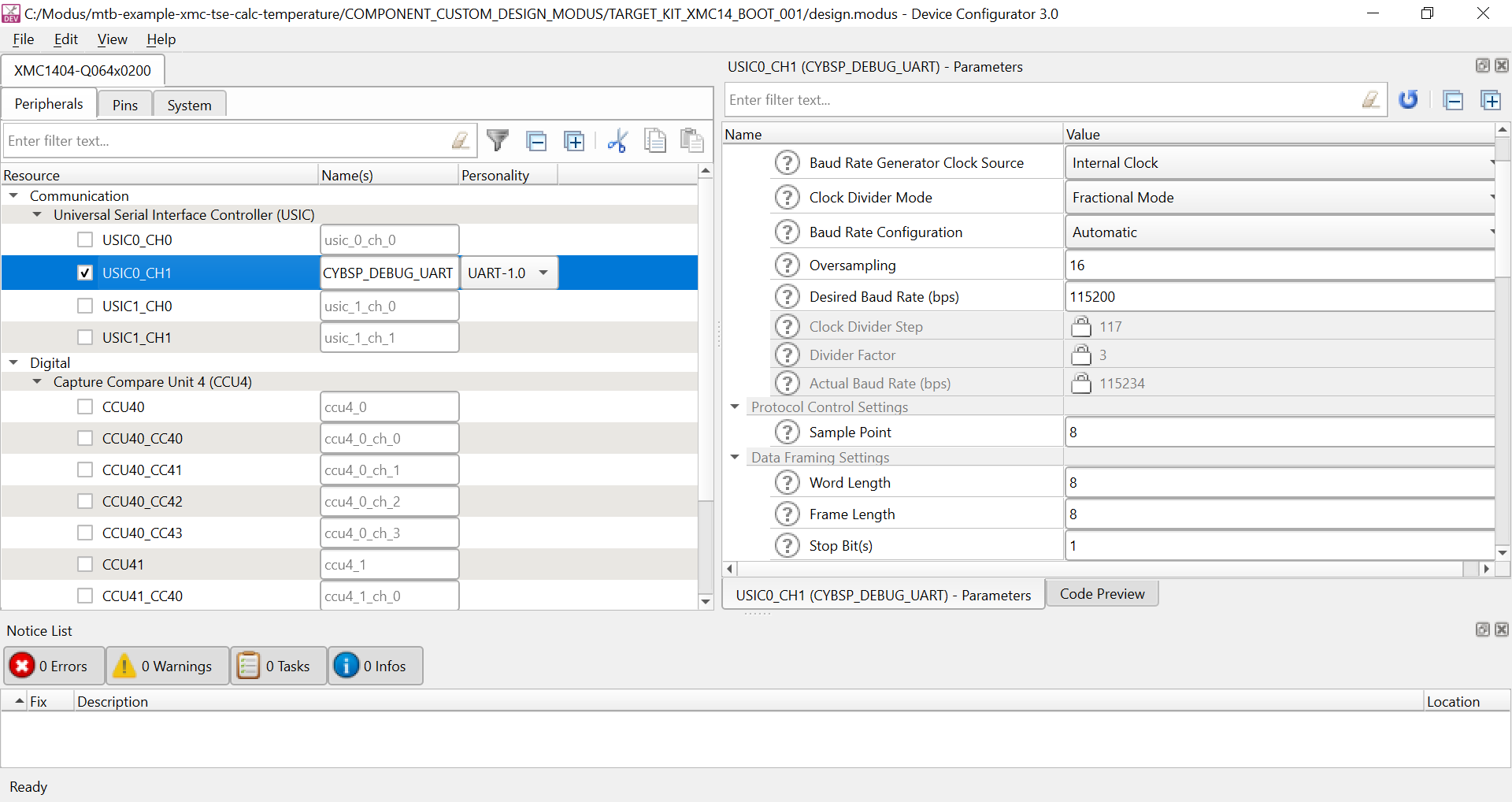
Task: Click the Description column header
Action: click(x=749, y=701)
